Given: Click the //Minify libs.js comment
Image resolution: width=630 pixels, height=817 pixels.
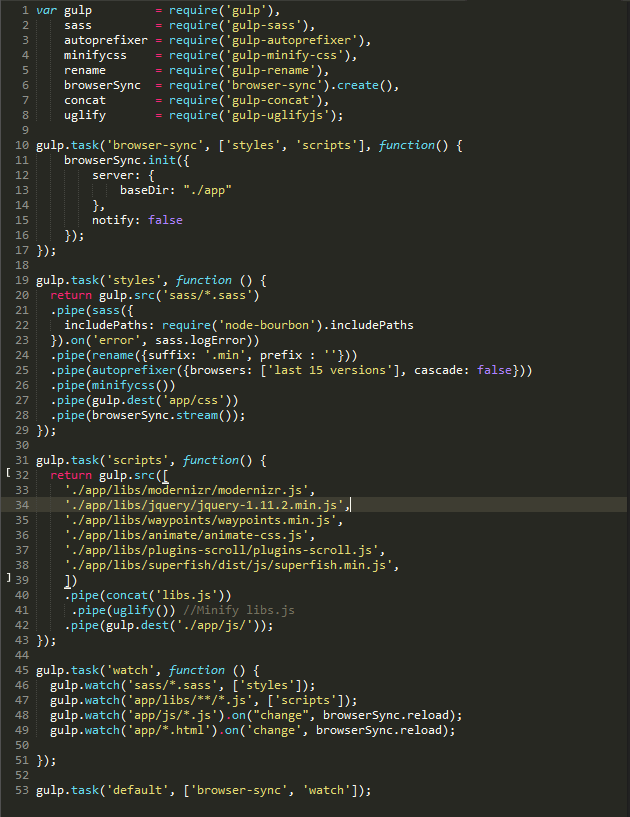Looking at the screenshot, I should coord(239,610).
